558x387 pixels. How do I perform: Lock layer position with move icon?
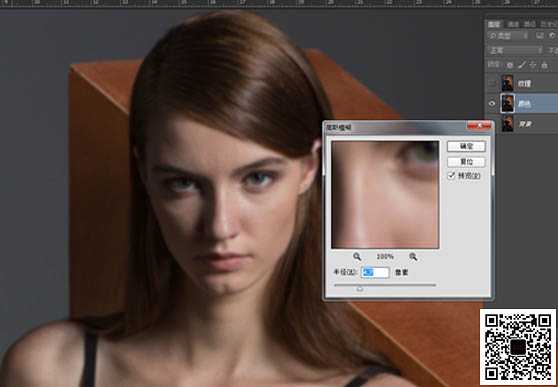tap(533, 65)
